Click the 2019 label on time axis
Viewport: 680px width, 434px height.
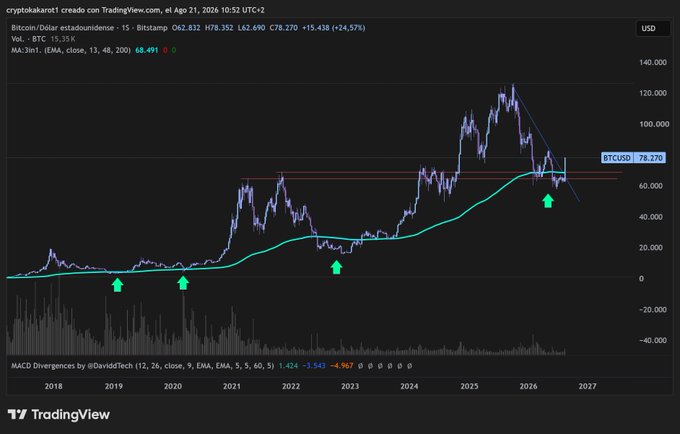point(114,386)
